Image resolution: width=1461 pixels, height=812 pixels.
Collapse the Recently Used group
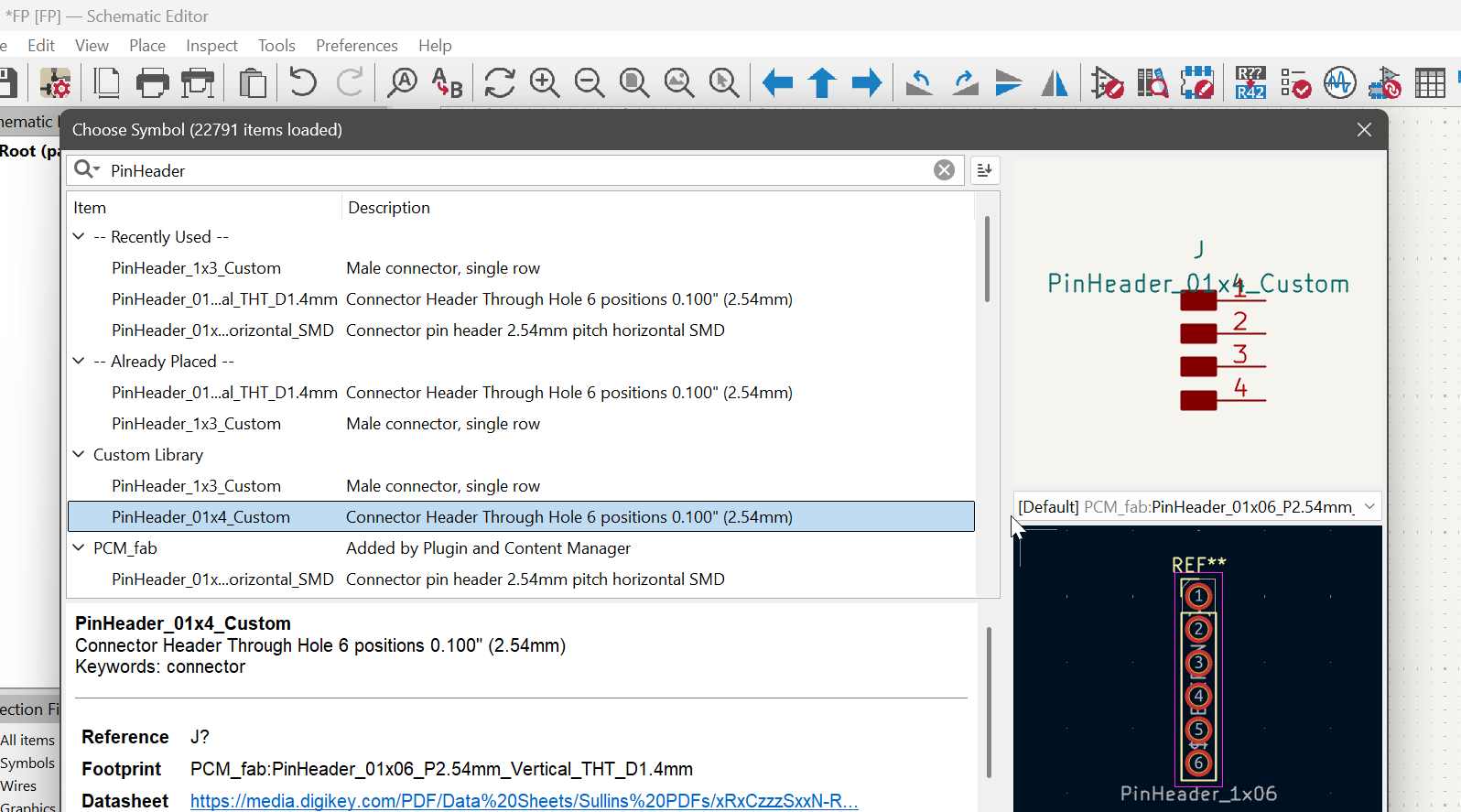pyautogui.click(x=79, y=236)
